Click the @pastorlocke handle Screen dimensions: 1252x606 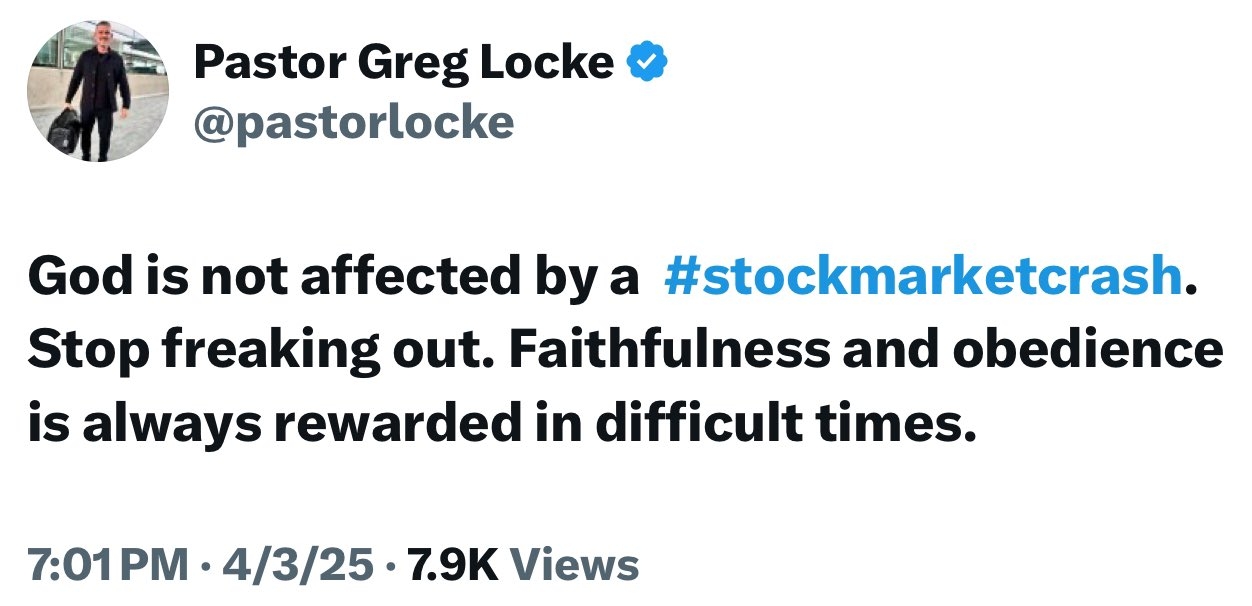pos(353,123)
